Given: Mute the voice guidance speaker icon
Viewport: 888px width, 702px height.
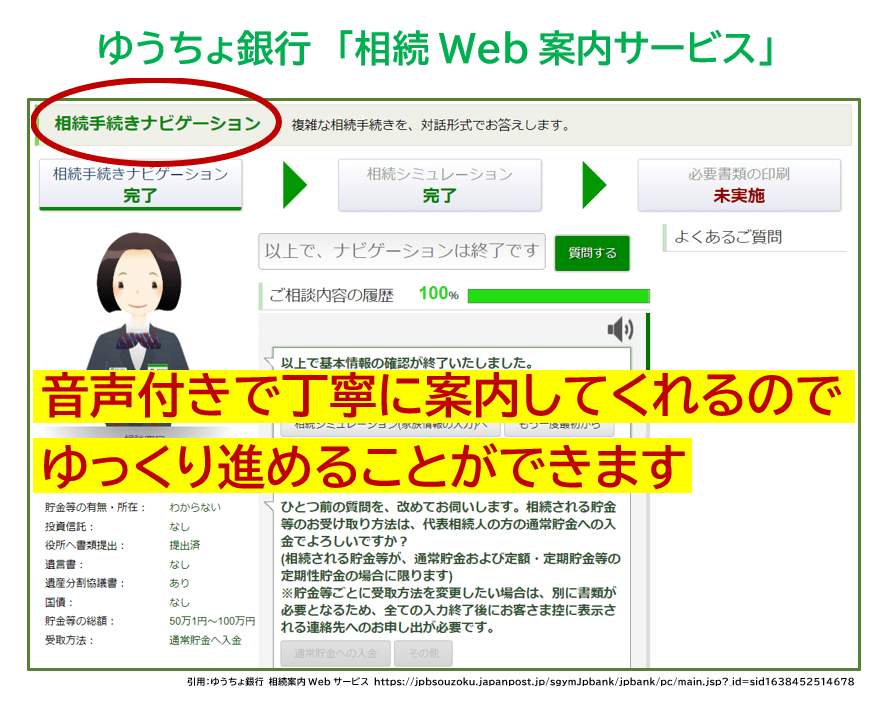Looking at the screenshot, I should point(620,329).
